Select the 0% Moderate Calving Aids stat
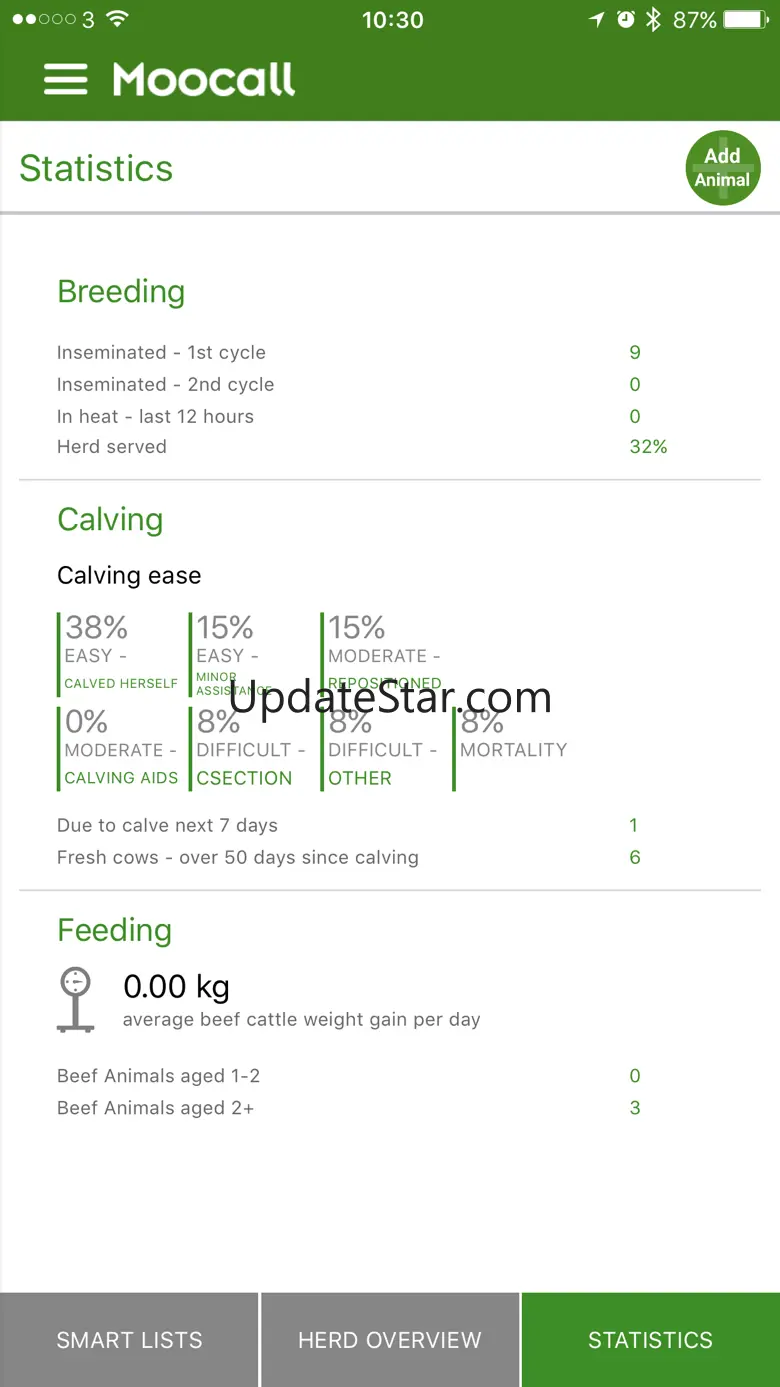780x1387 pixels. coord(120,749)
